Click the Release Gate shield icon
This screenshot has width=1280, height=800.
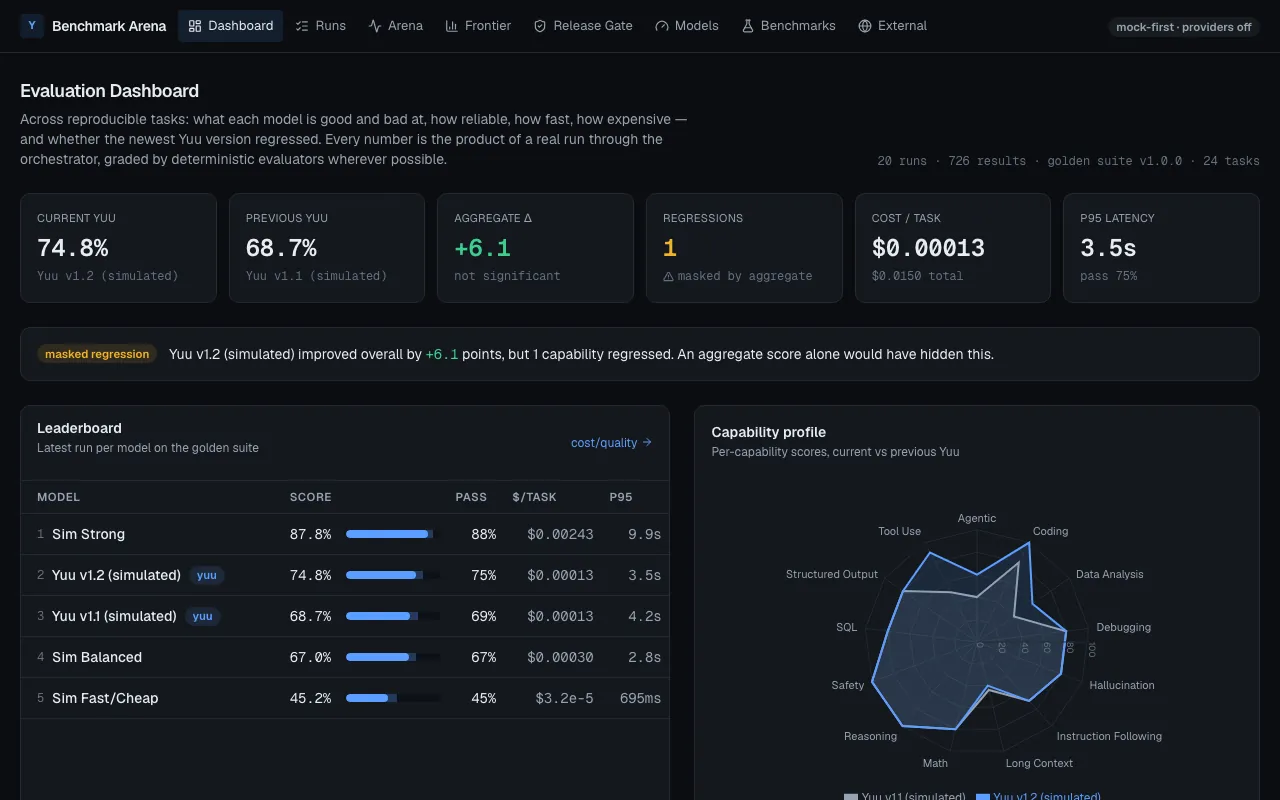click(x=540, y=26)
